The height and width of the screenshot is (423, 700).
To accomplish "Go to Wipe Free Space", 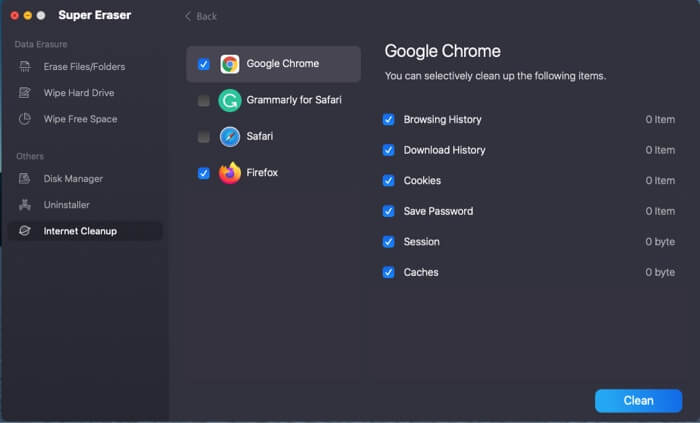I will point(85,119).
